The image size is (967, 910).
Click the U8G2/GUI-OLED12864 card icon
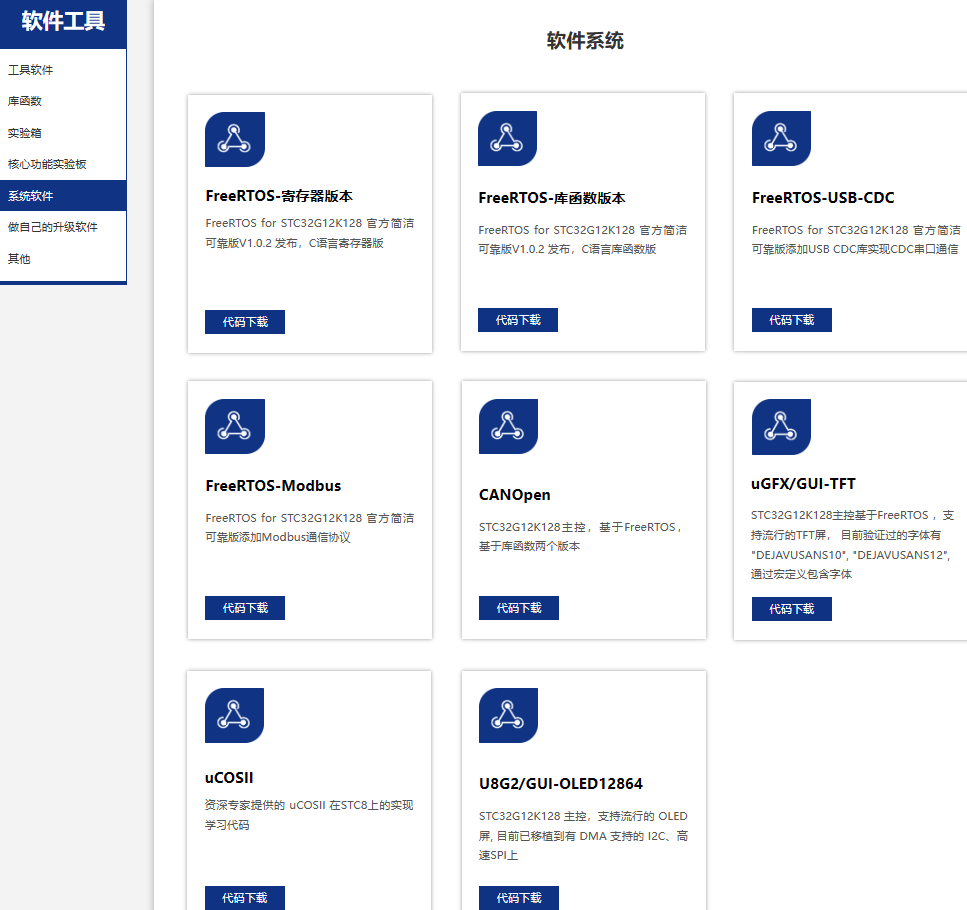tap(508, 715)
